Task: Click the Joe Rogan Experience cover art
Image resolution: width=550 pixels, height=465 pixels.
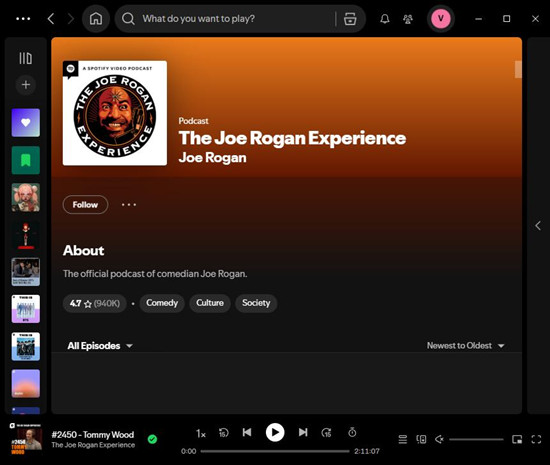Action: coord(115,113)
